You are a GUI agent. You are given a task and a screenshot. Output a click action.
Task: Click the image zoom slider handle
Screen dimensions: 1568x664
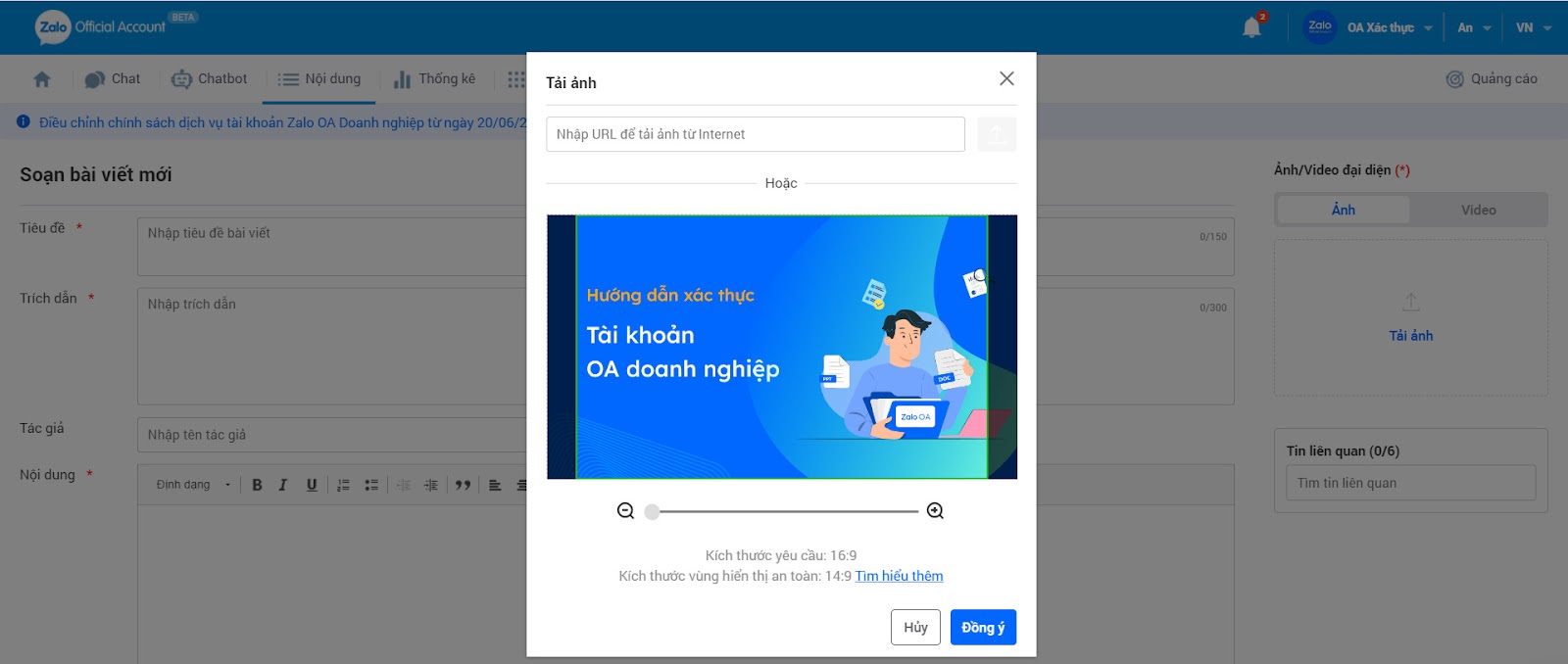coord(652,511)
